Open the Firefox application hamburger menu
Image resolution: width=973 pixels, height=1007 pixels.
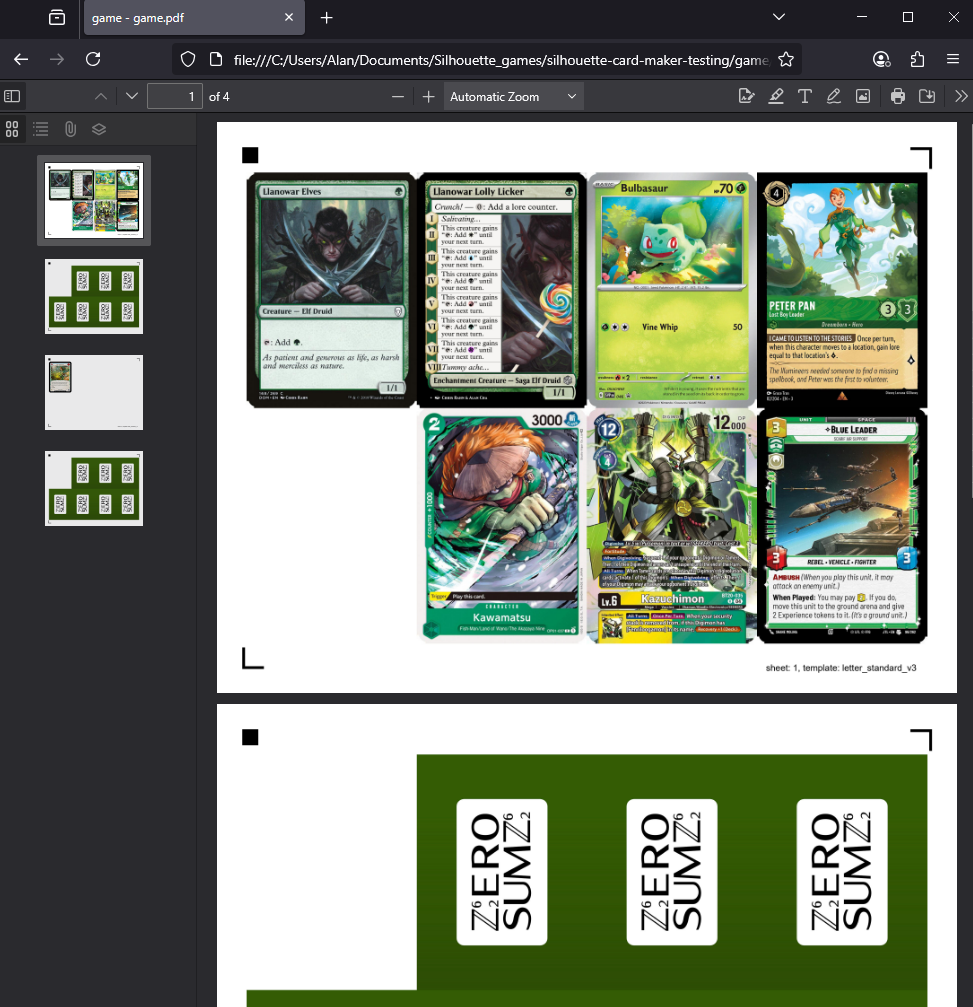pos(953,59)
